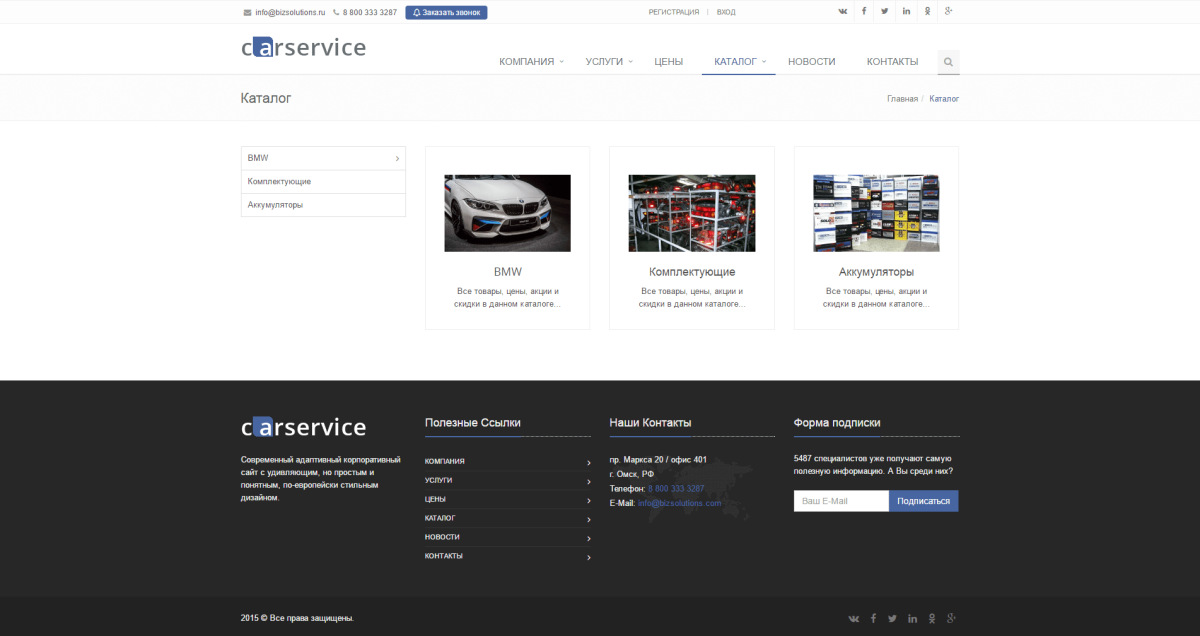Open the VK icon in the footer
This screenshot has height=636, width=1200.
[853, 618]
